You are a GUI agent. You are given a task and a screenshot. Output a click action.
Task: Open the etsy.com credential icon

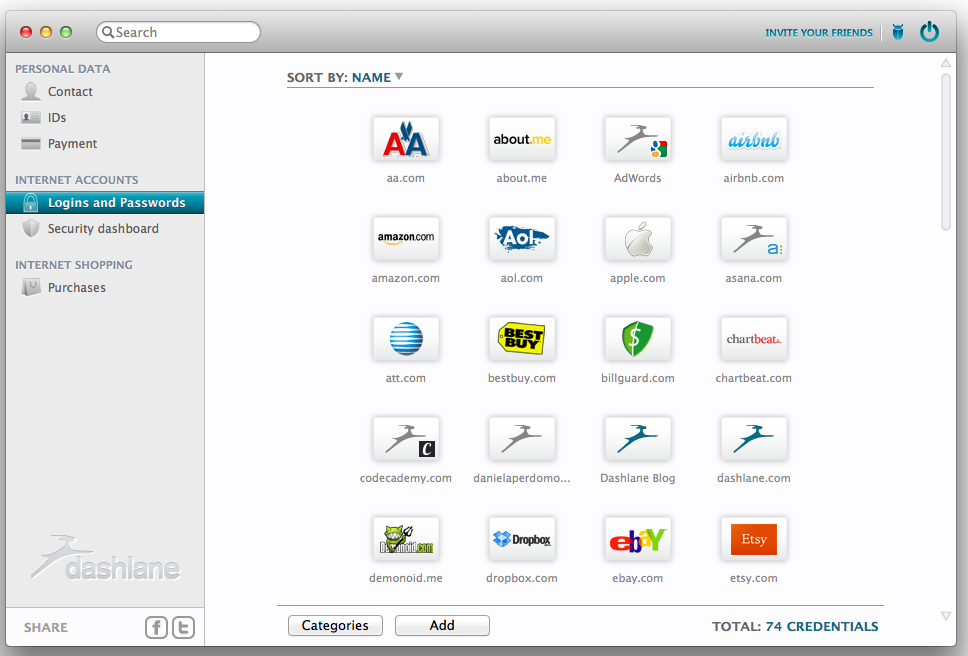click(754, 539)
